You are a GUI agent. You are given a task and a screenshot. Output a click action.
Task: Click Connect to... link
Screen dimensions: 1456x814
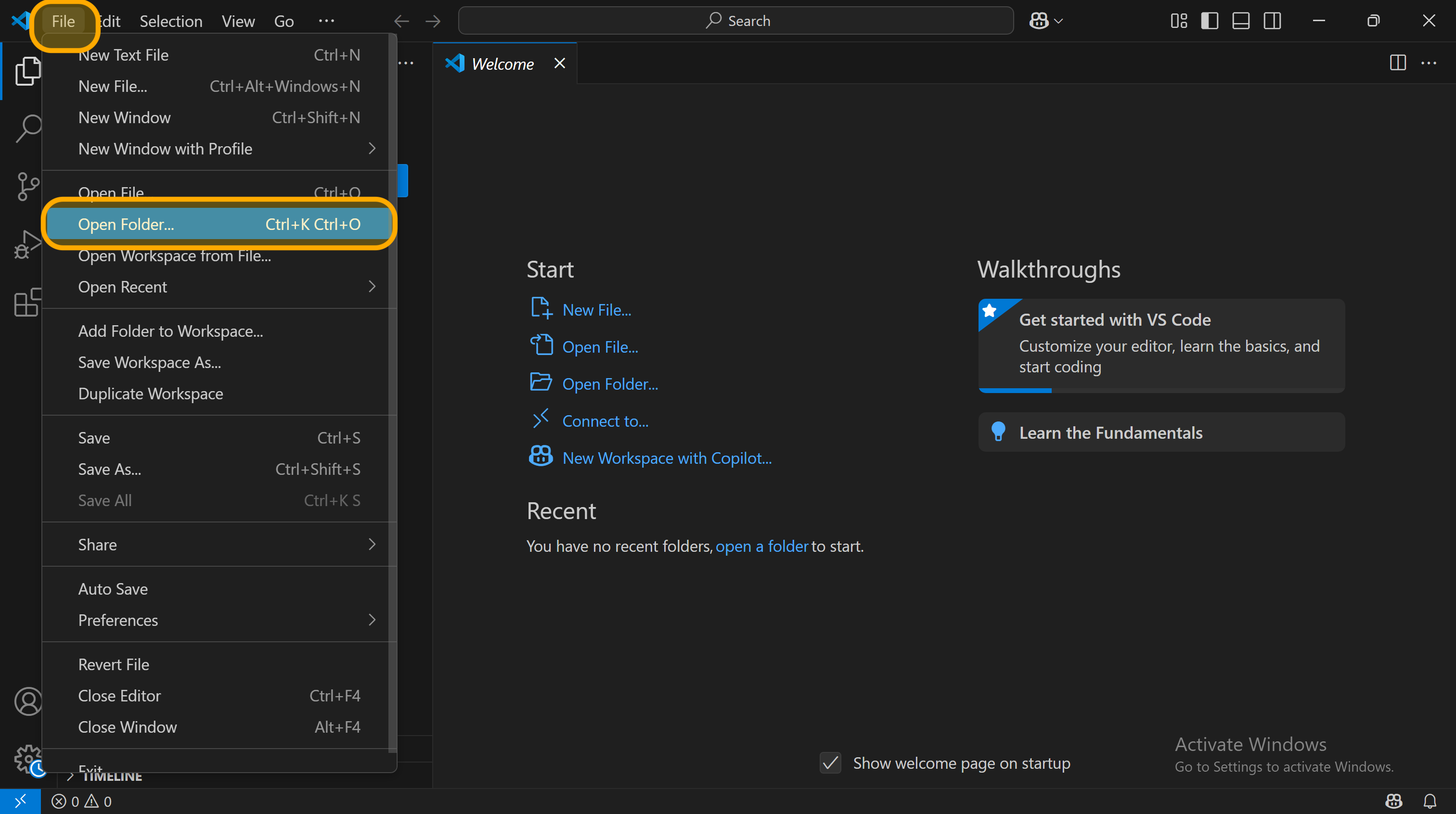click(x=605, y=421)
